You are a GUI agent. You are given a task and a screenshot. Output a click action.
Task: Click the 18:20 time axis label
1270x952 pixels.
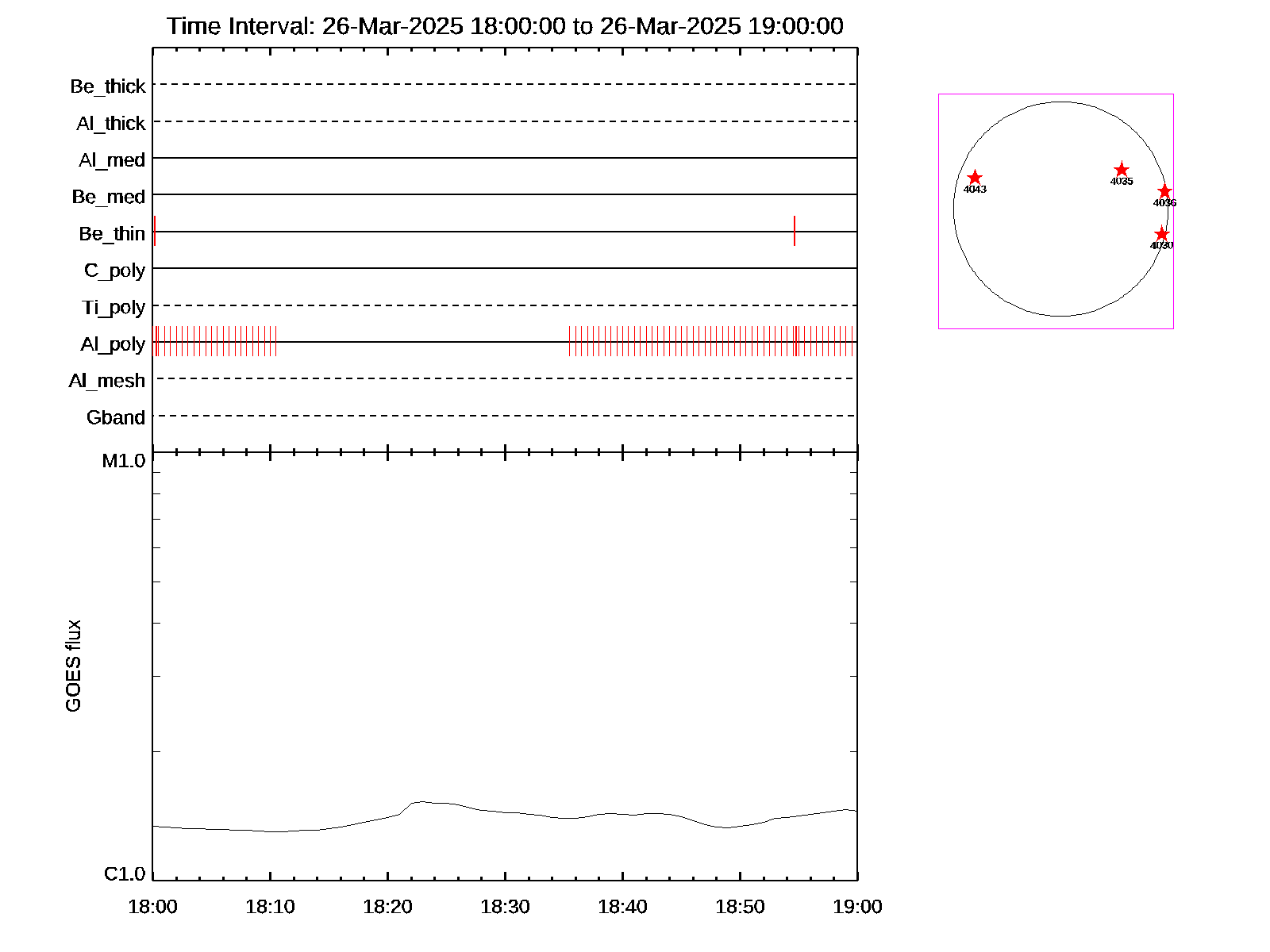tap(387, 907)
